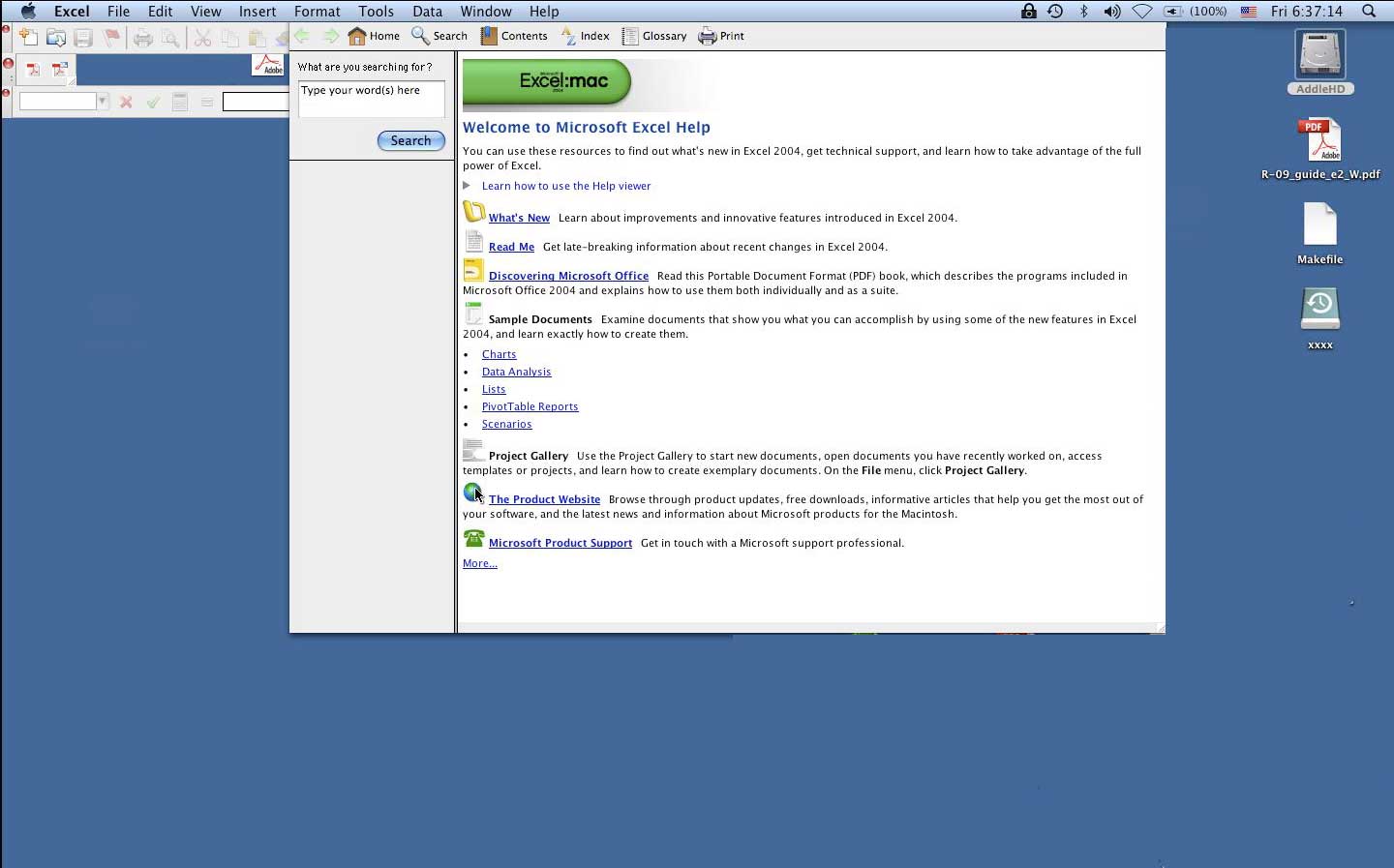Image resolution: width=1394 pixels, height=868 pixels.
Task: Click the Open file toolbar icon
Action: point(56,38)
